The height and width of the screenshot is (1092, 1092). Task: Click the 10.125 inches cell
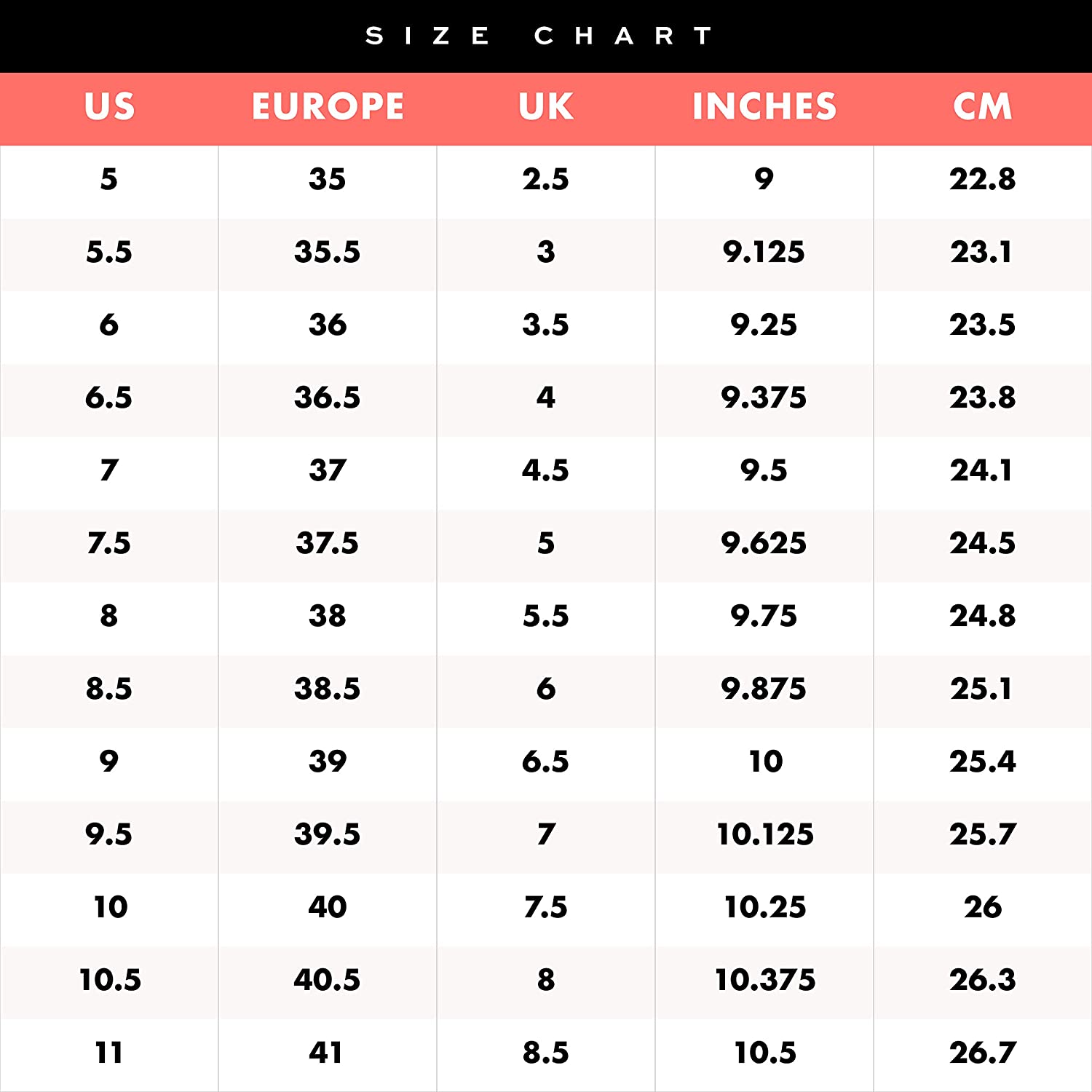point(765,834)
